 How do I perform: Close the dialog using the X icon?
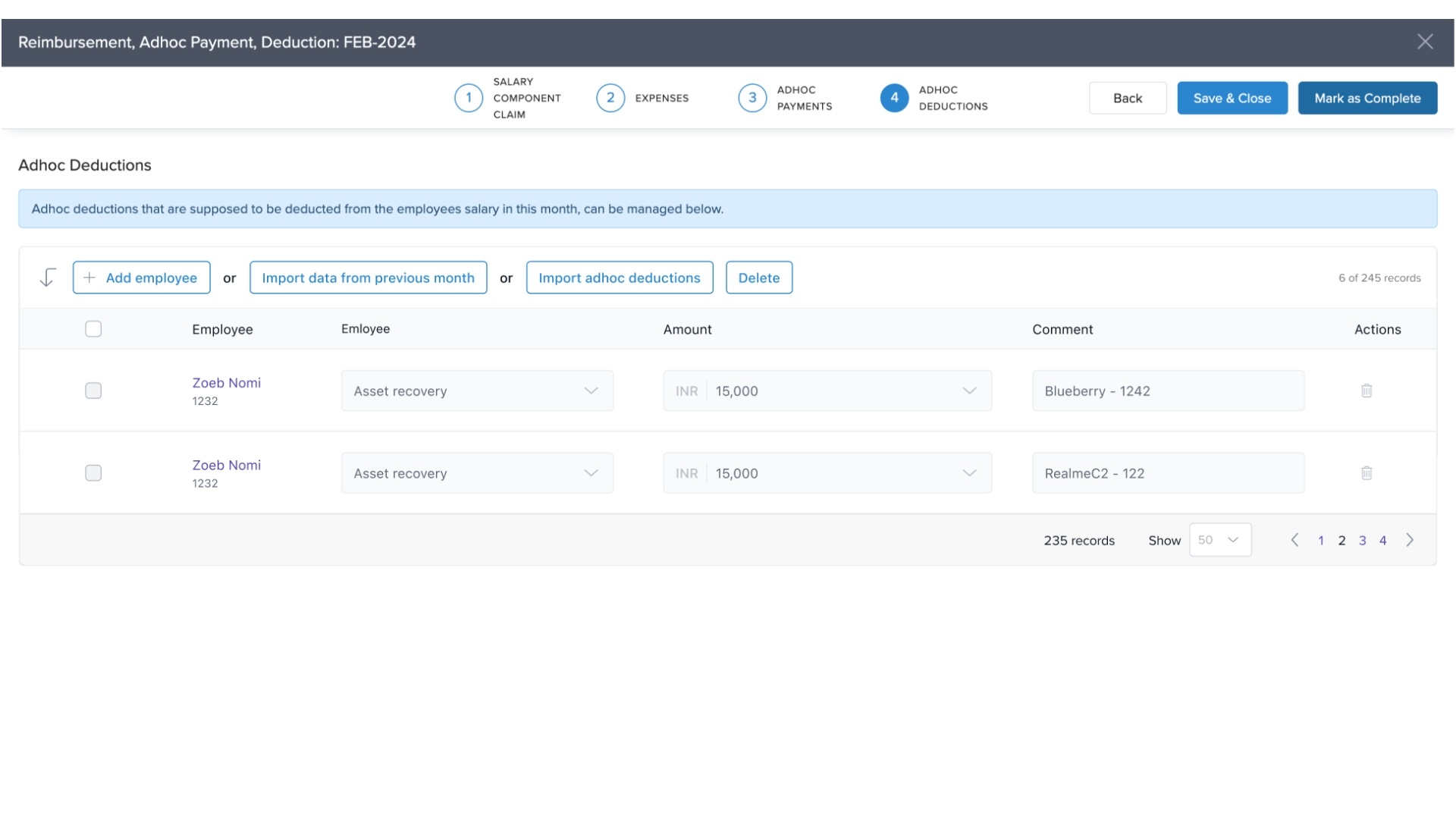[1425, 42]
